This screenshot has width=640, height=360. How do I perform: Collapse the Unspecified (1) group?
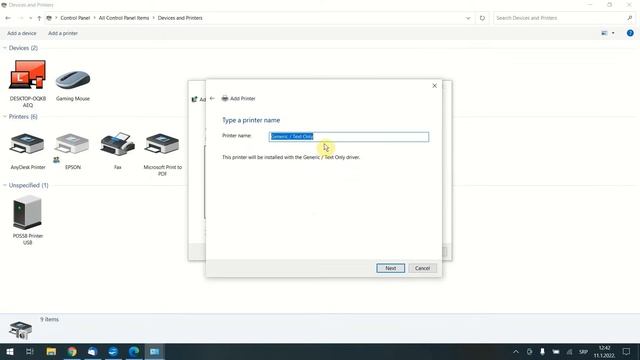click(5, 185)
